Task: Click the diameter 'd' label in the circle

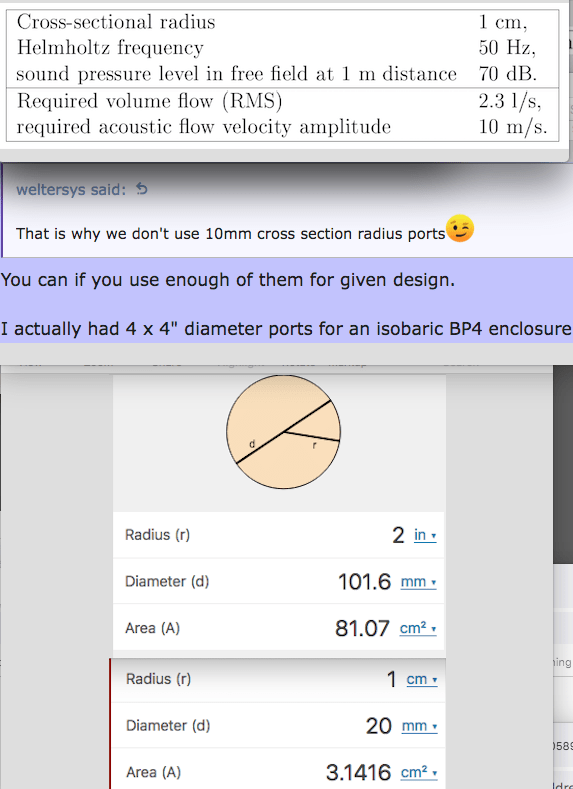Action: pos(253,444)
